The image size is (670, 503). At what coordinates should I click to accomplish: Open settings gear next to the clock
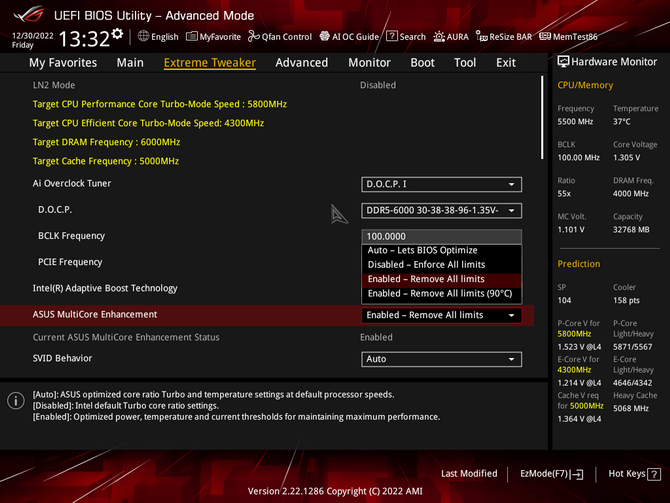coord(117,34)
